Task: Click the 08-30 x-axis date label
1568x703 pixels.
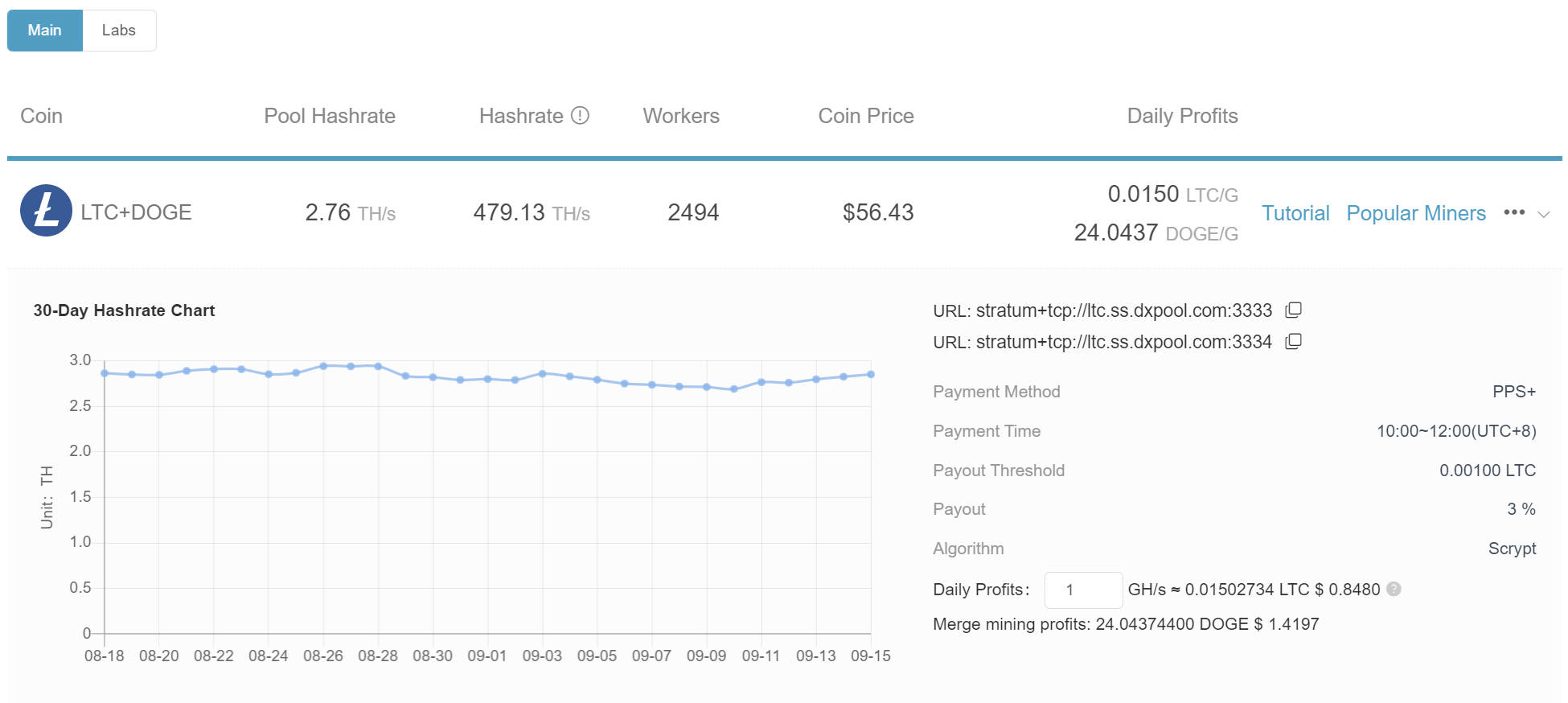Action: coord(433,656)
